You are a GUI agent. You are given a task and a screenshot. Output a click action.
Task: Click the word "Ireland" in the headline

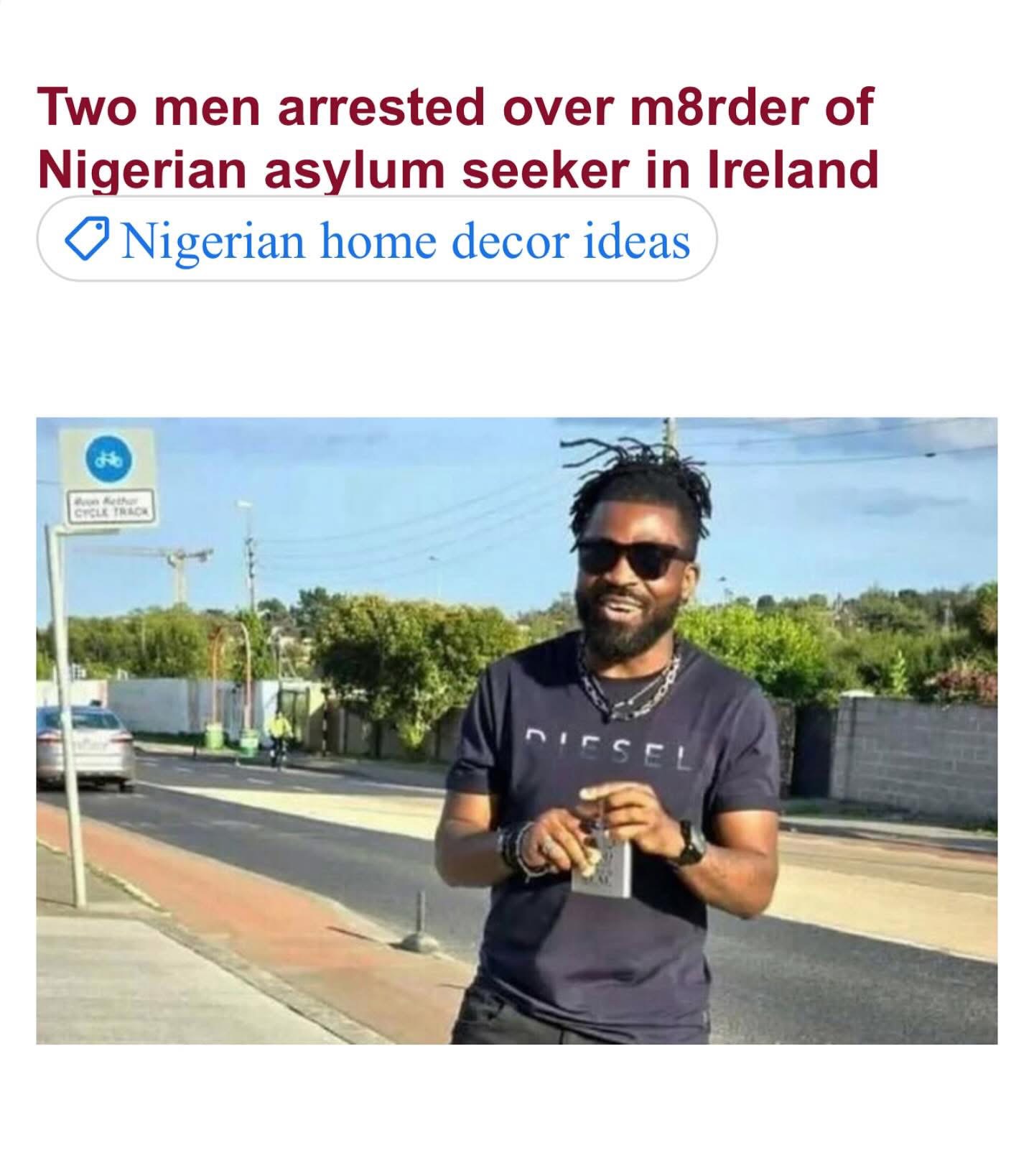(793, 170)
